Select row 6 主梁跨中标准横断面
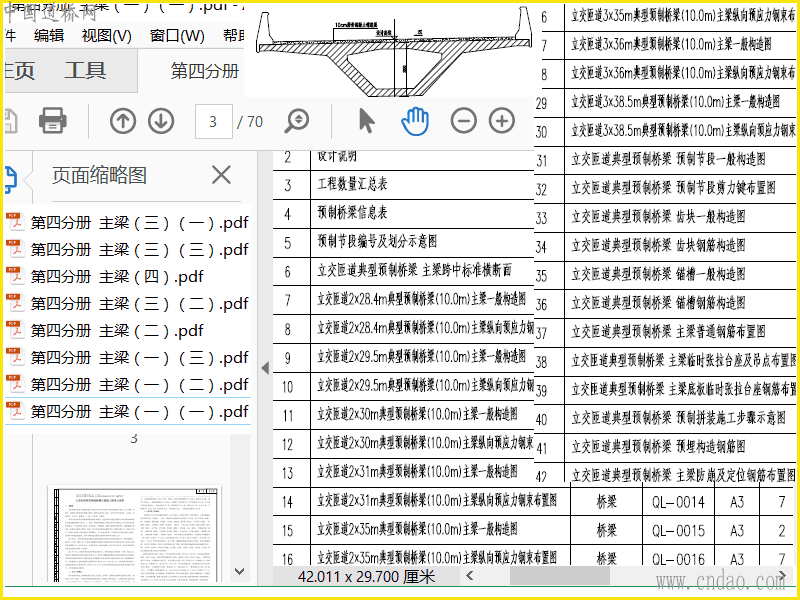 pyautogui.click(x=403, y=271)
